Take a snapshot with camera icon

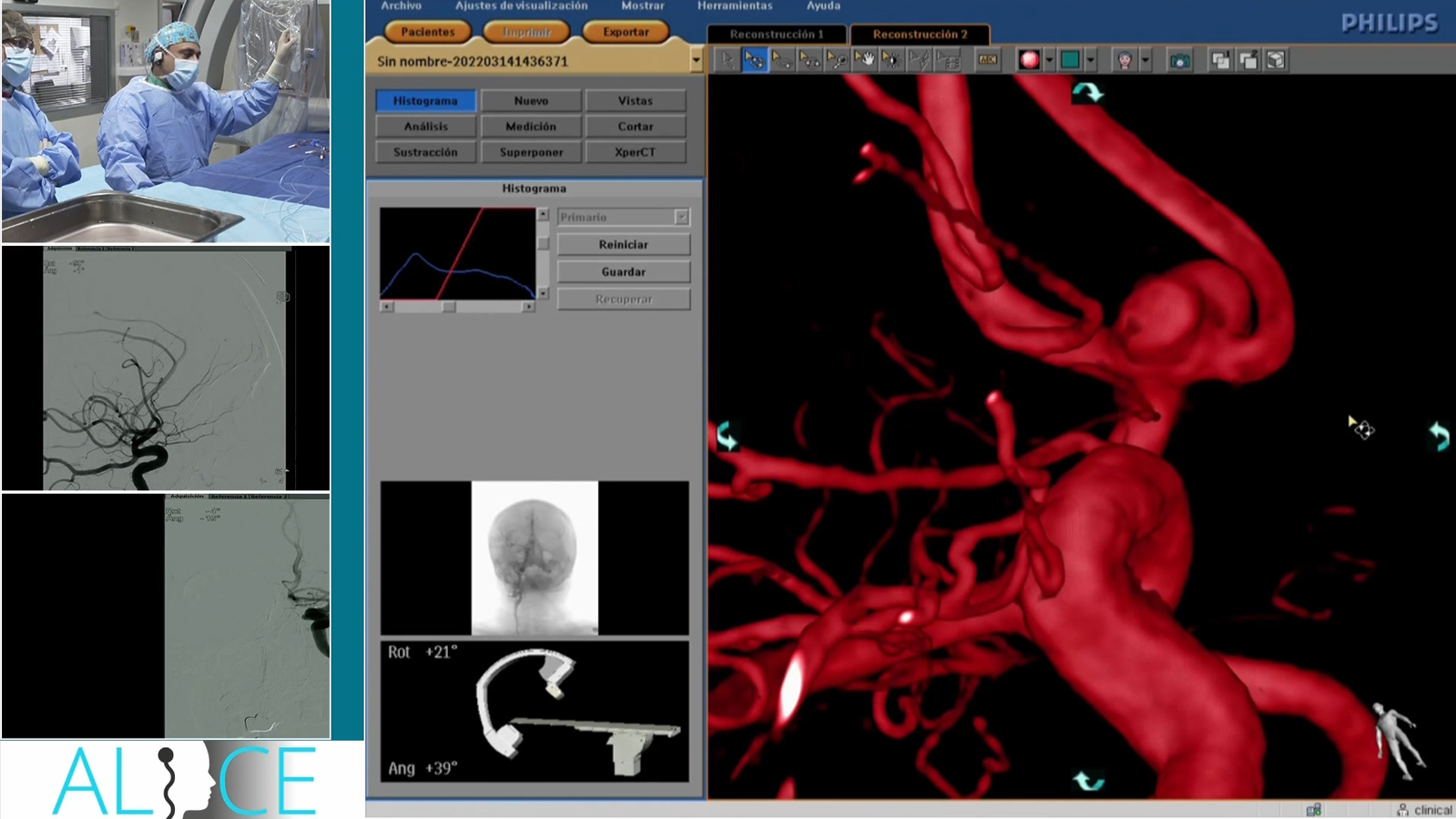[1179, 60]
